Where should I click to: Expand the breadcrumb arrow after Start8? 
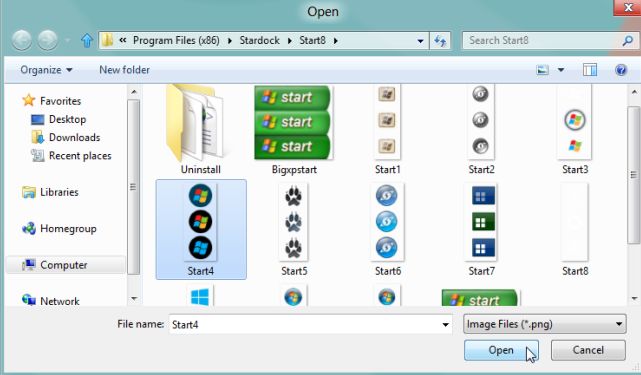335,40
